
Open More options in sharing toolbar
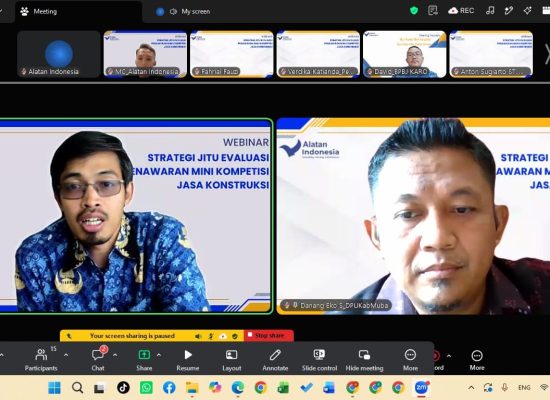pyautogui.click(x=410, y=359)
